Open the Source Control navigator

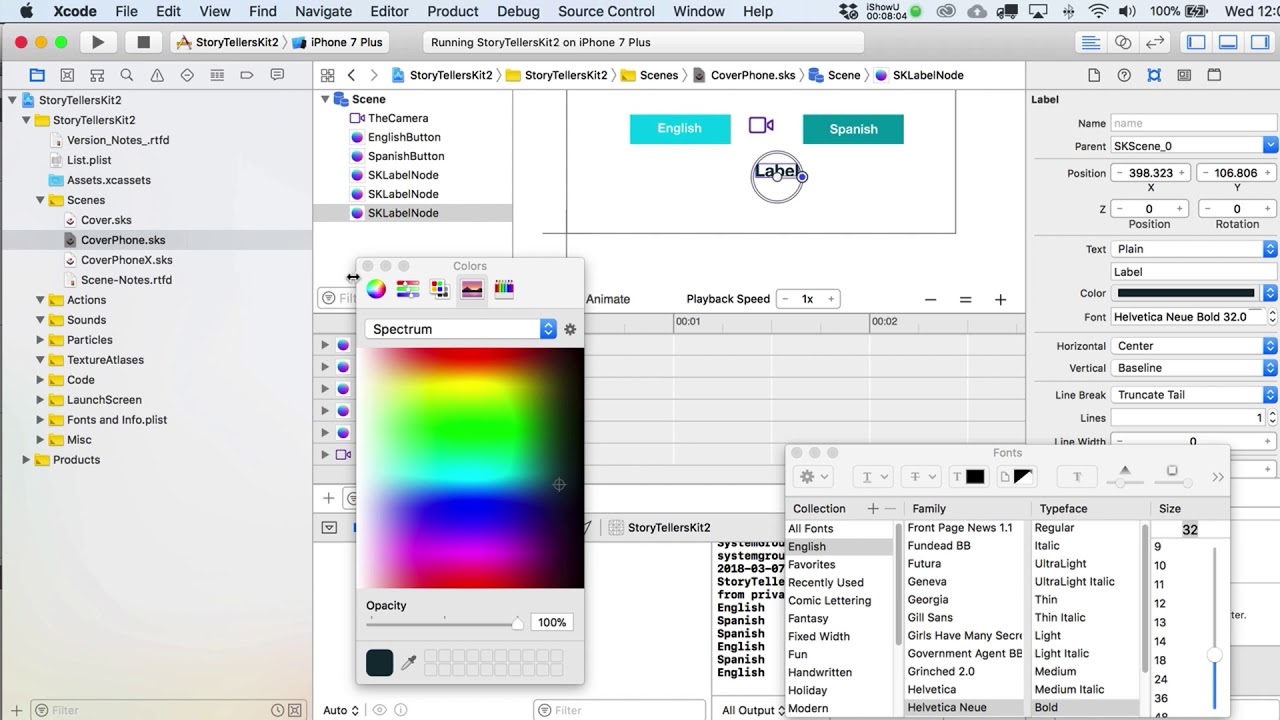click(x=67, y=75)
